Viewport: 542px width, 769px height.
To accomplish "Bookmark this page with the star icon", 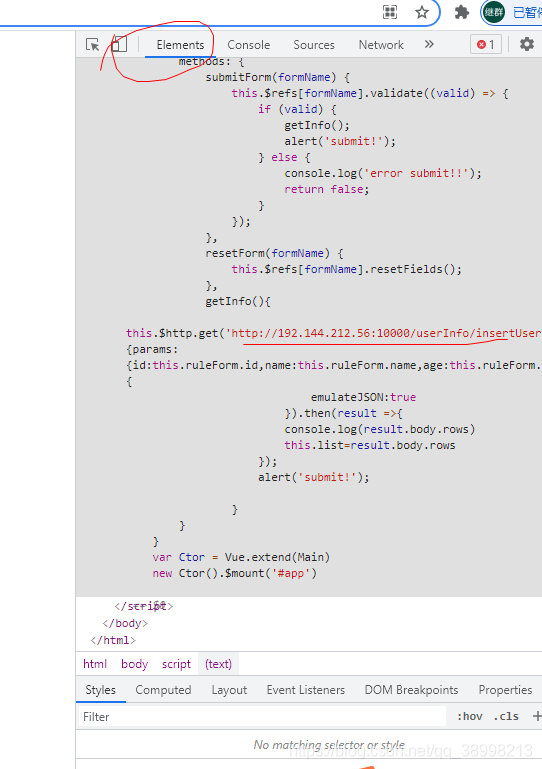I will pos(422,12).
